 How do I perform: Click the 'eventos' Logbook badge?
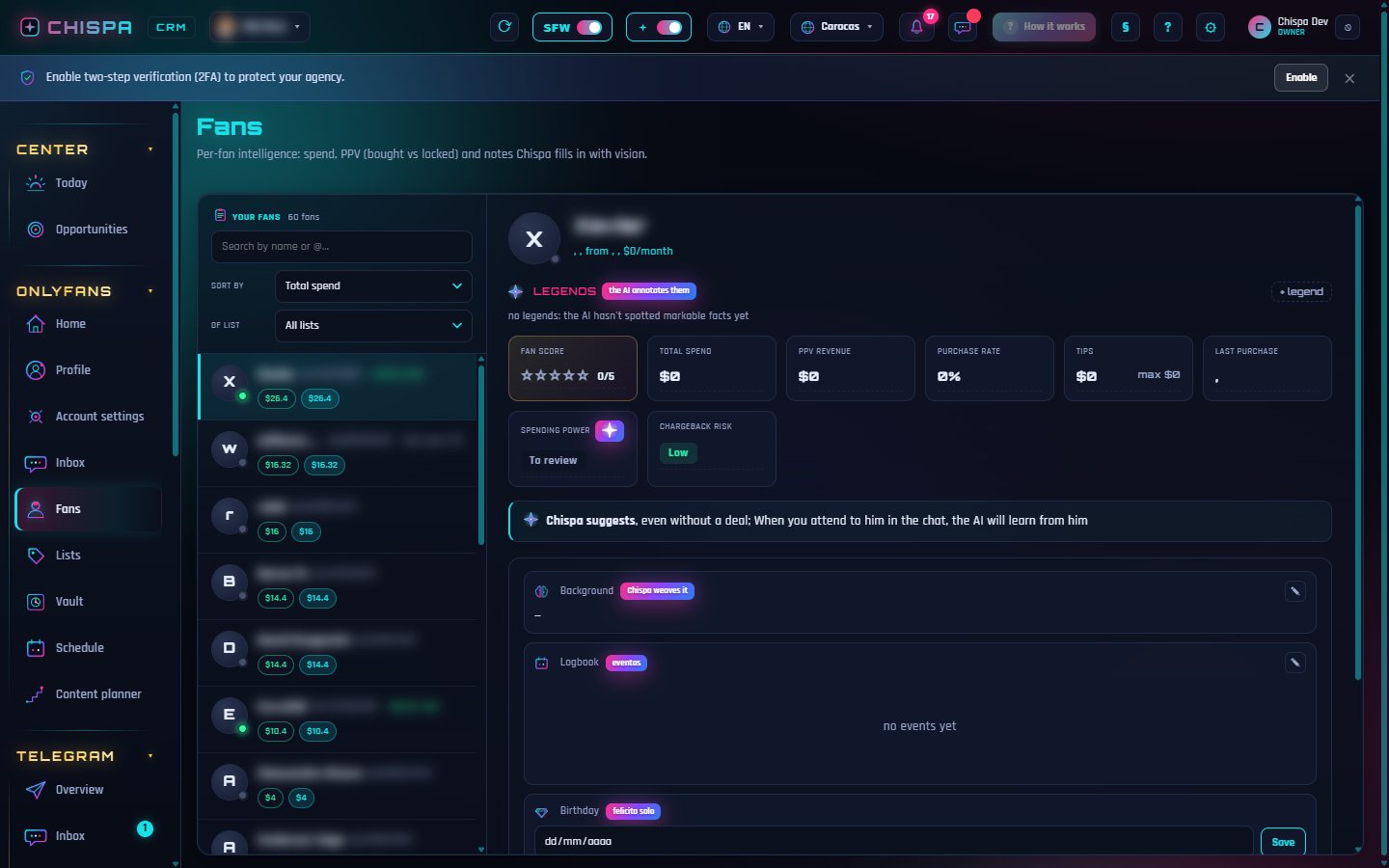tap(626, 663)
